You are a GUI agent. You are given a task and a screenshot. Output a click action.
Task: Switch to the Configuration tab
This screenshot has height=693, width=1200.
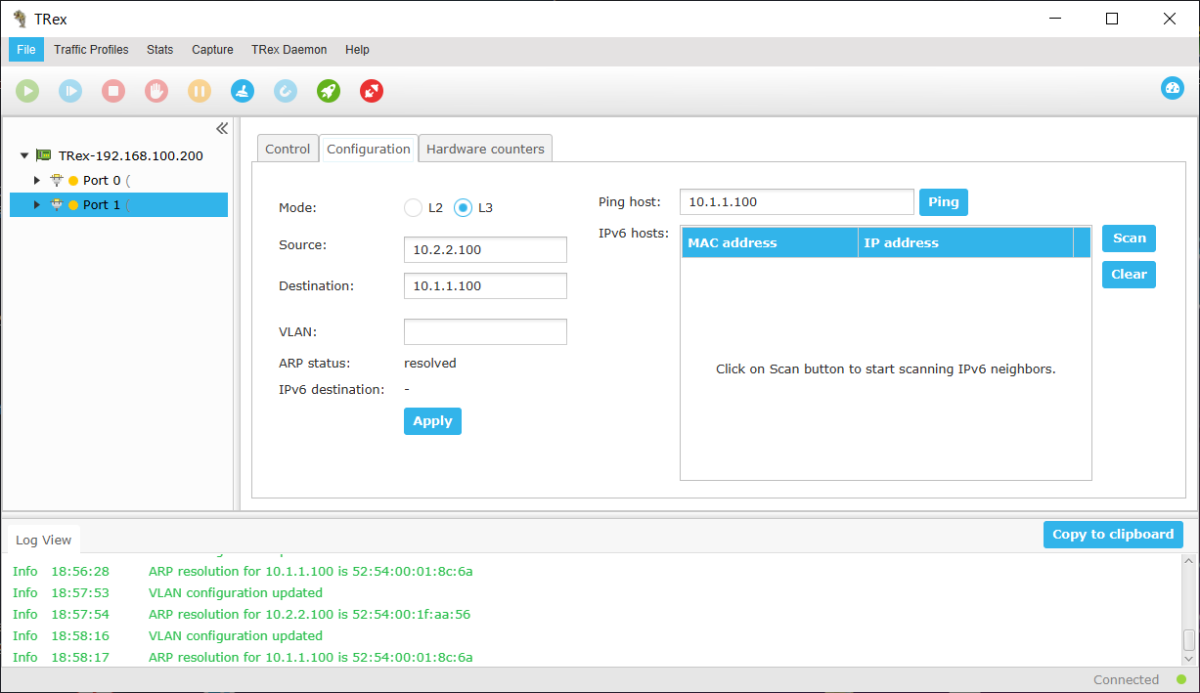369,149
